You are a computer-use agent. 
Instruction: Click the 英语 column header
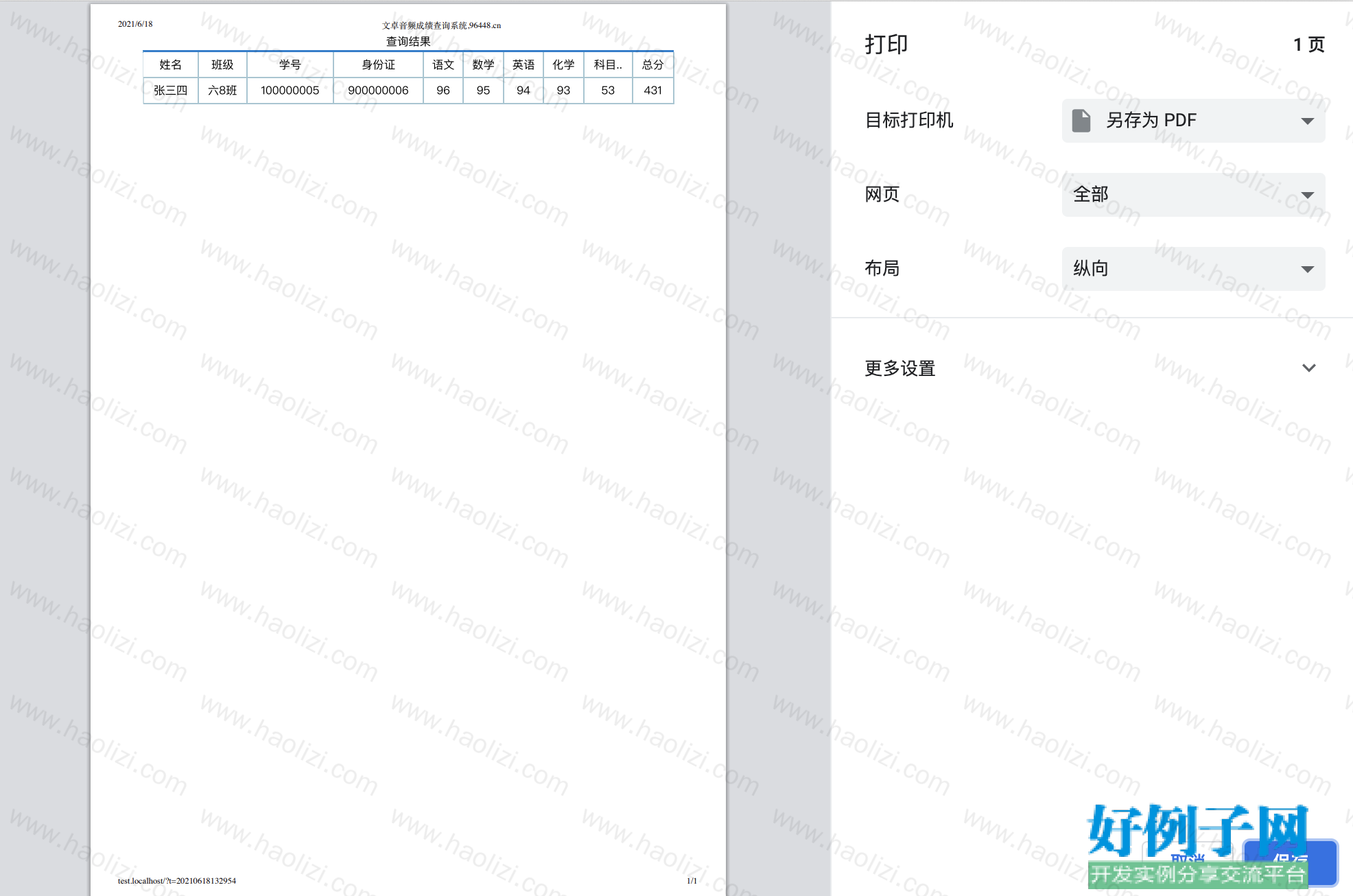click(523, 65)
